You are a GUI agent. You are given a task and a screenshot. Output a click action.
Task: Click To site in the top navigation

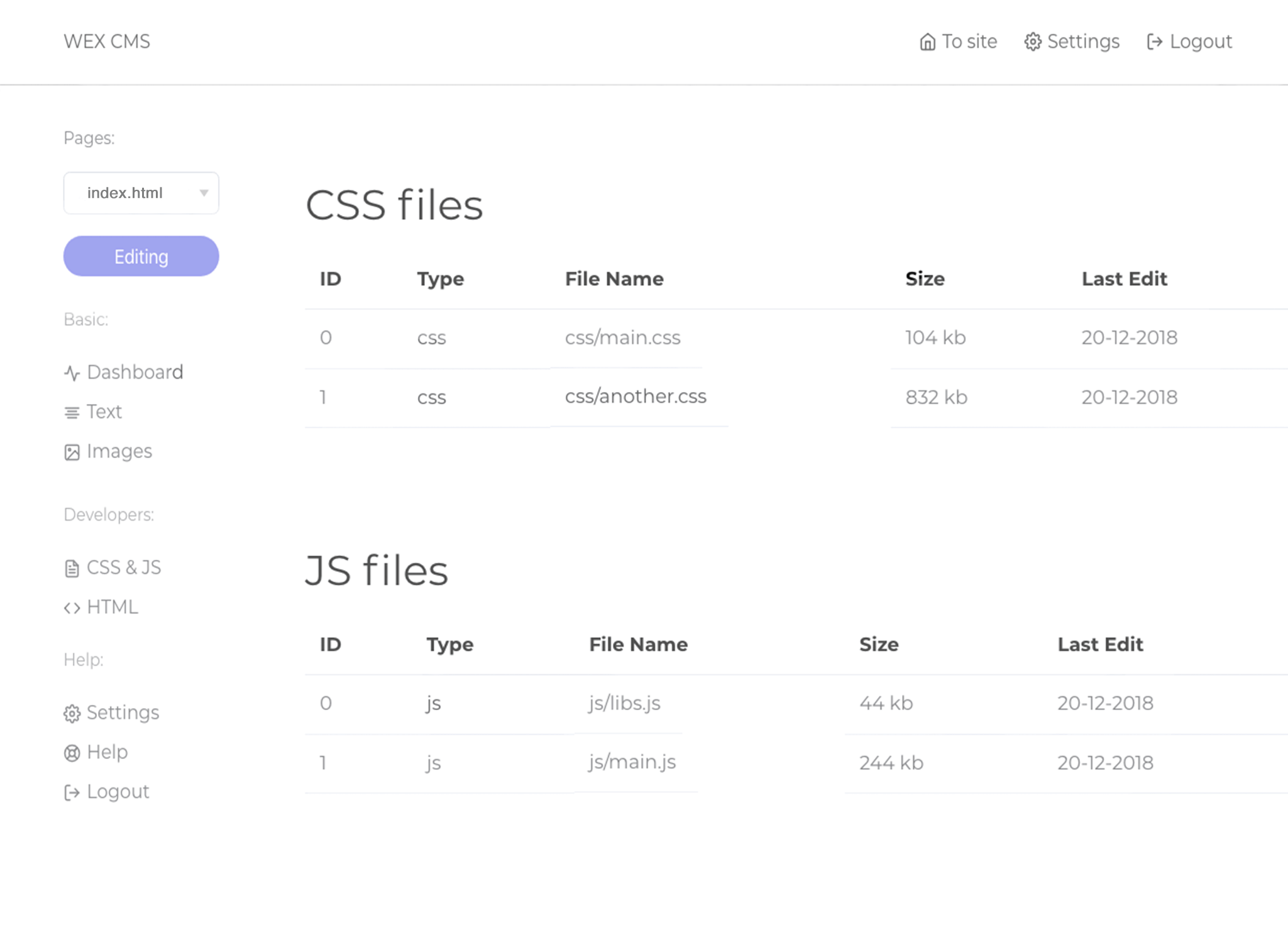pyautogui.click(x=969, y=41)
